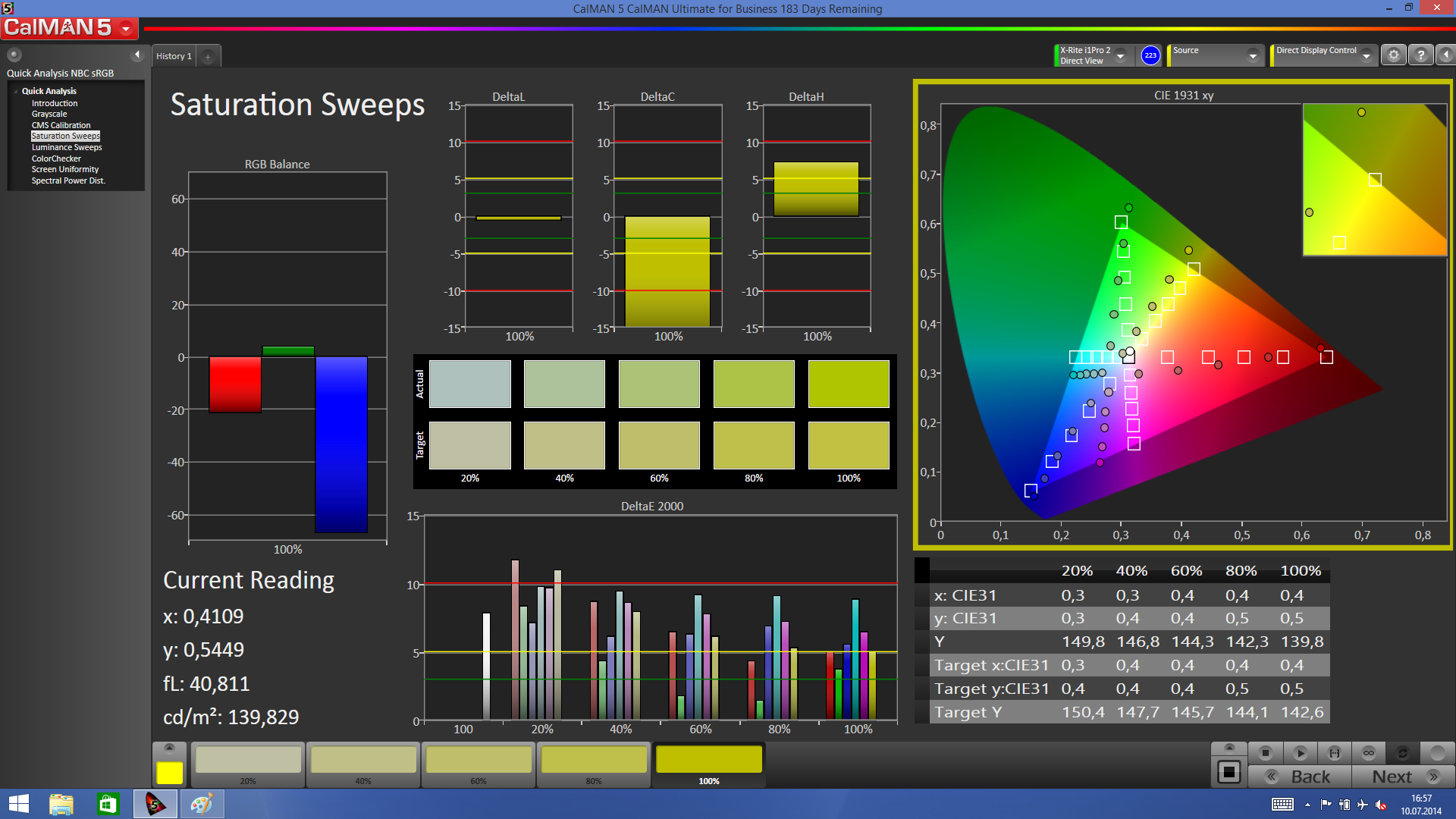
Task: Click the bracketed single read icon
Action: tap(1335, 753)
